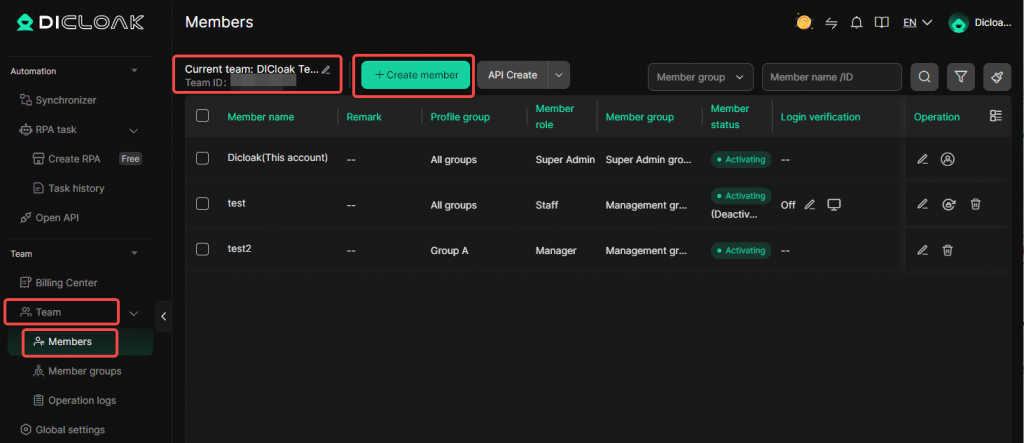
Task: Open Operation logs
Action: tap(74, 400)
